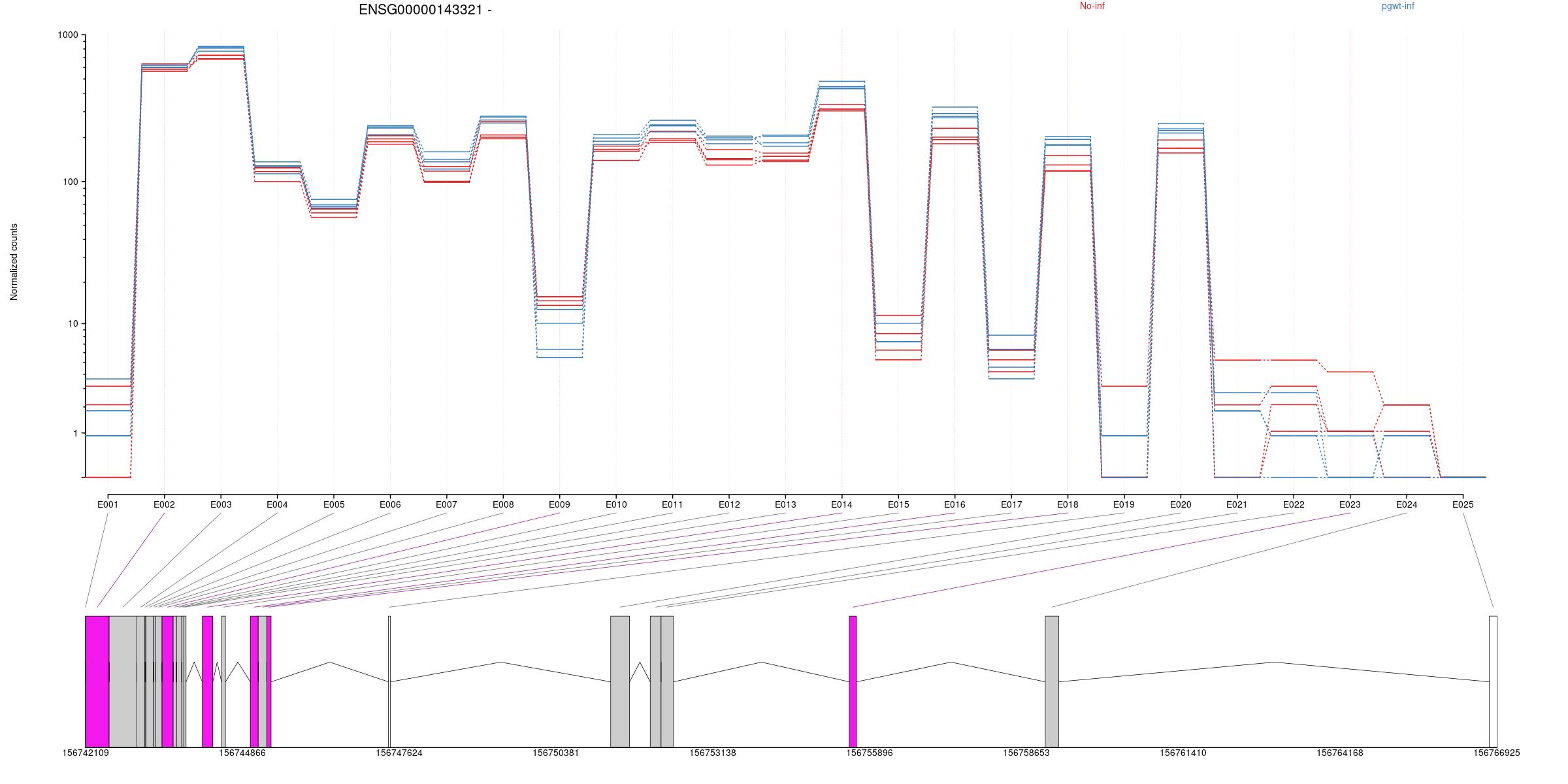Click the Normalized counts axis label

click(14, 262)
